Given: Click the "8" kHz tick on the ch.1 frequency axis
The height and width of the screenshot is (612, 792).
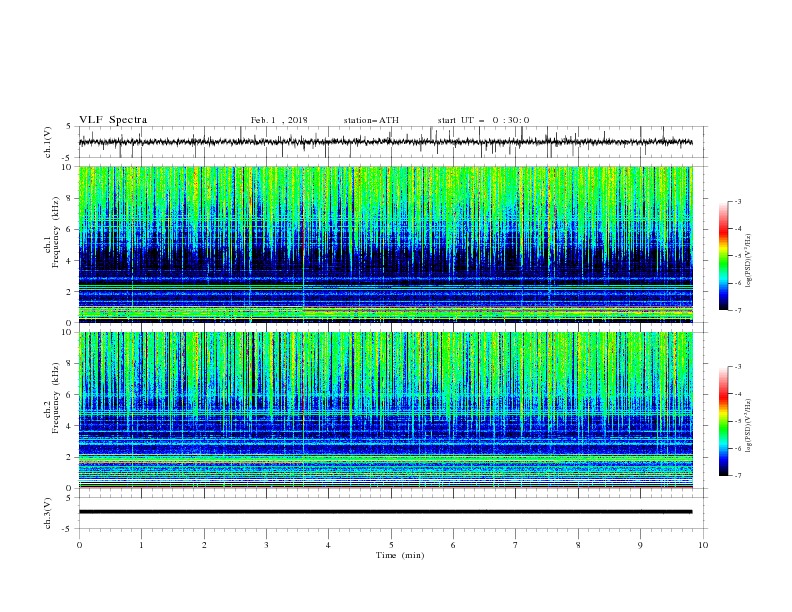Looking at the screenshot, I should (70, 198).
